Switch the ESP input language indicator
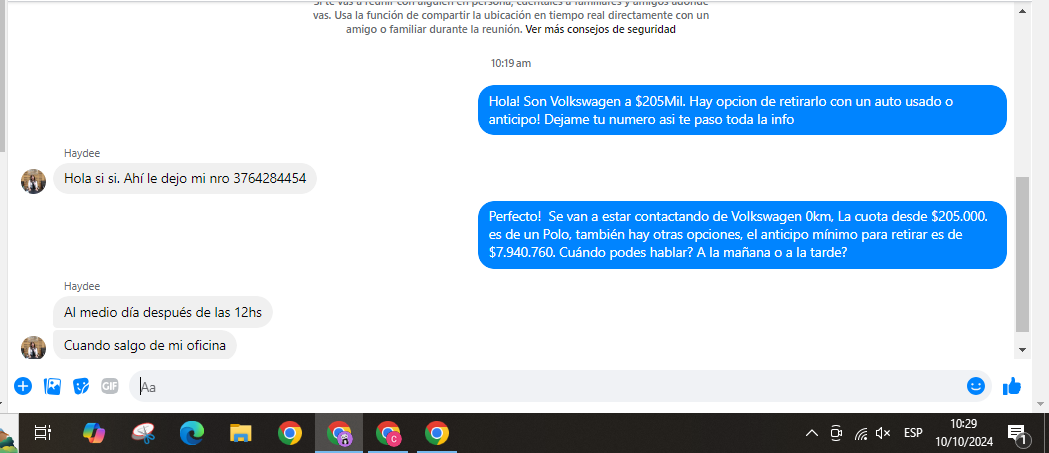1049x453 pixels. (913, 433)
